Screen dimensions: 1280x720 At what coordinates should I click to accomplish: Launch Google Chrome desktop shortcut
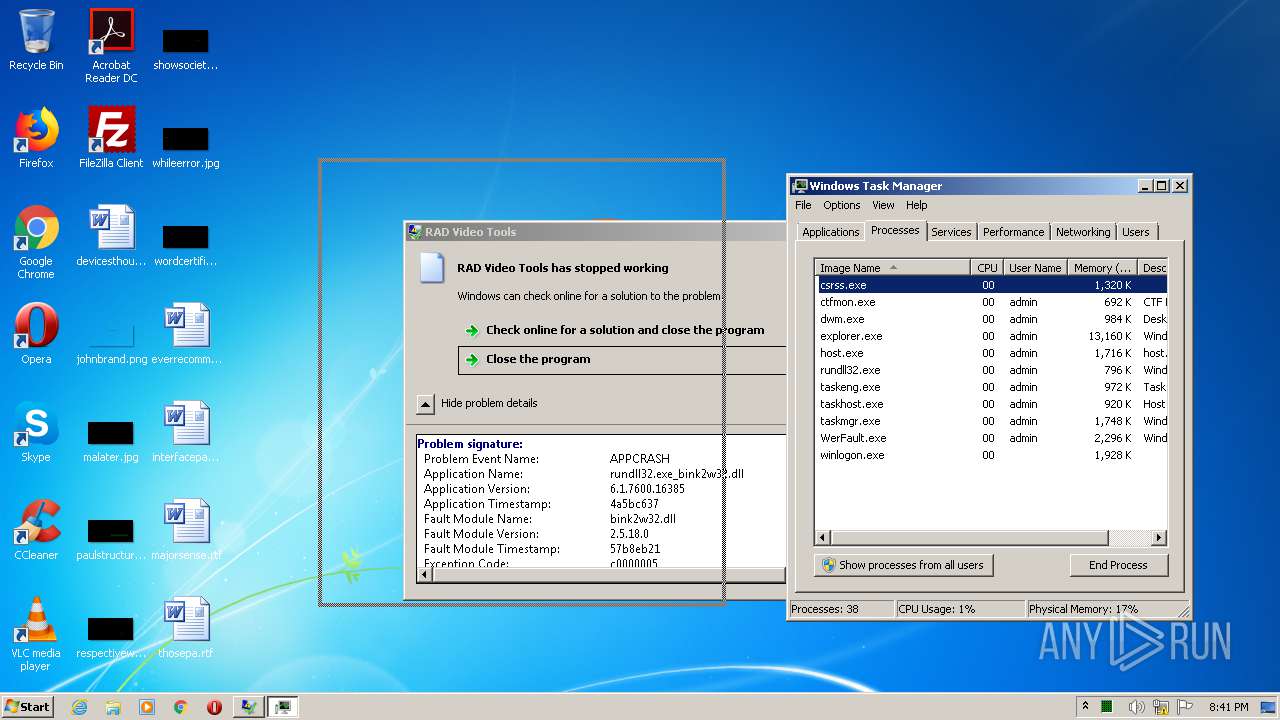point(36,242)
